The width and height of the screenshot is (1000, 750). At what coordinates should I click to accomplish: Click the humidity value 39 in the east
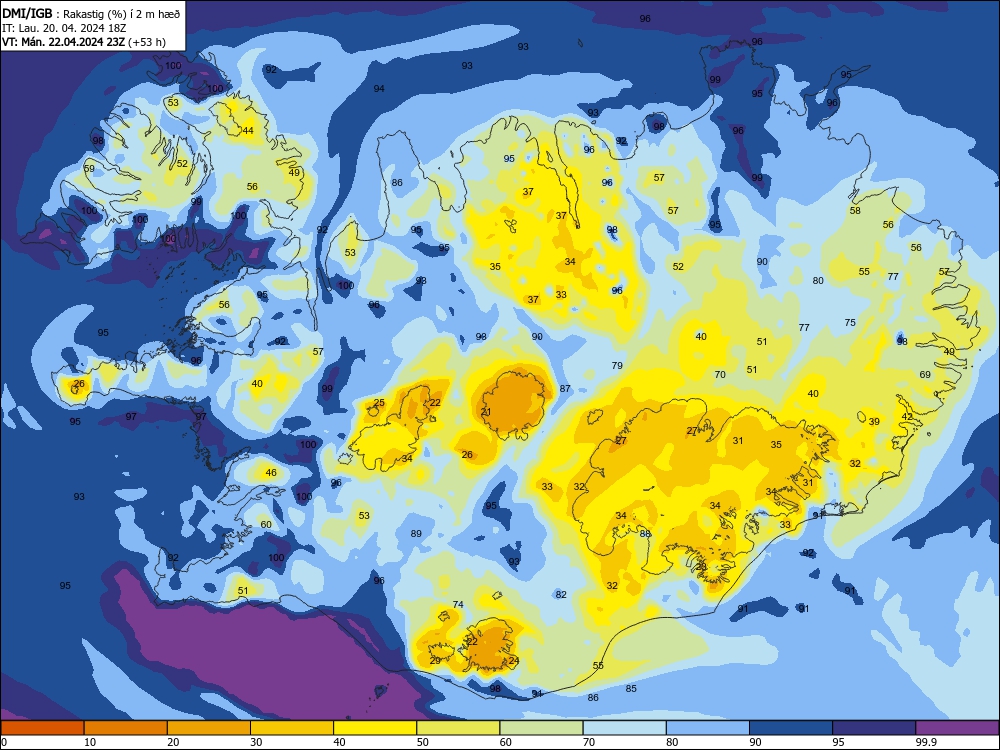pyautogui.click(x=874, y=422)
